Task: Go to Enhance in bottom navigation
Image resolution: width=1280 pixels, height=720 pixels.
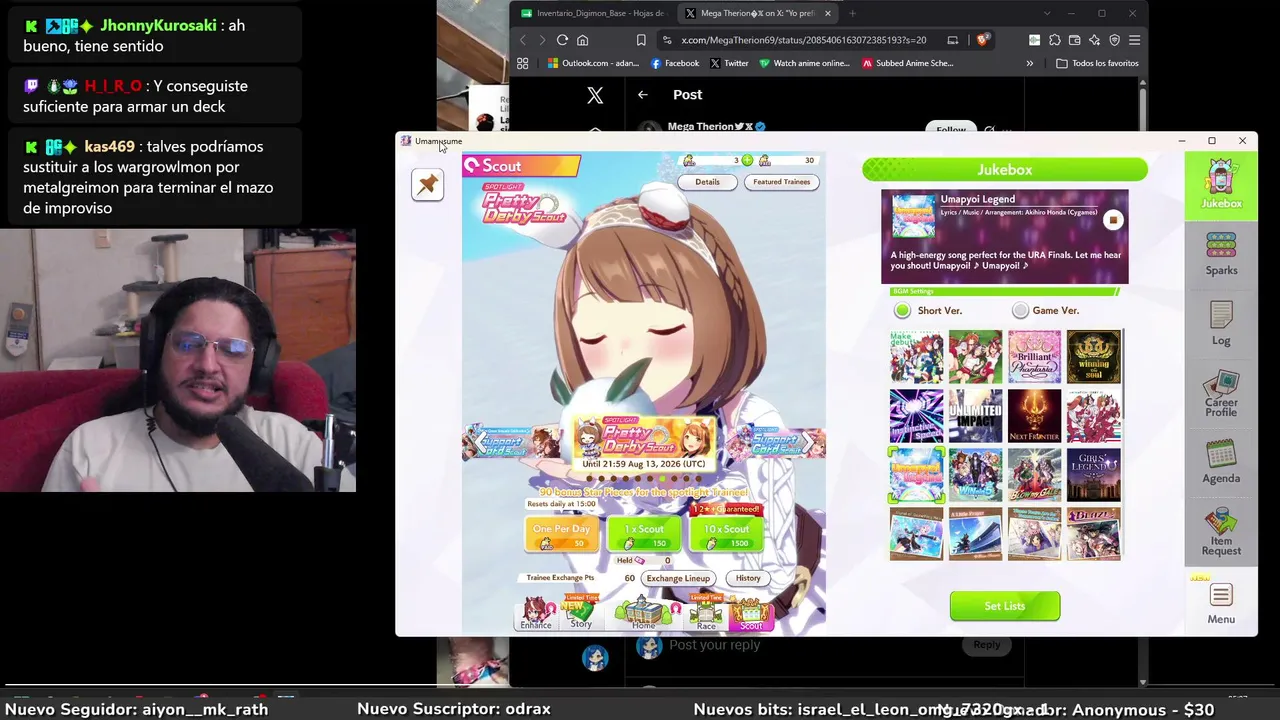Action: [x=536, y=613]
